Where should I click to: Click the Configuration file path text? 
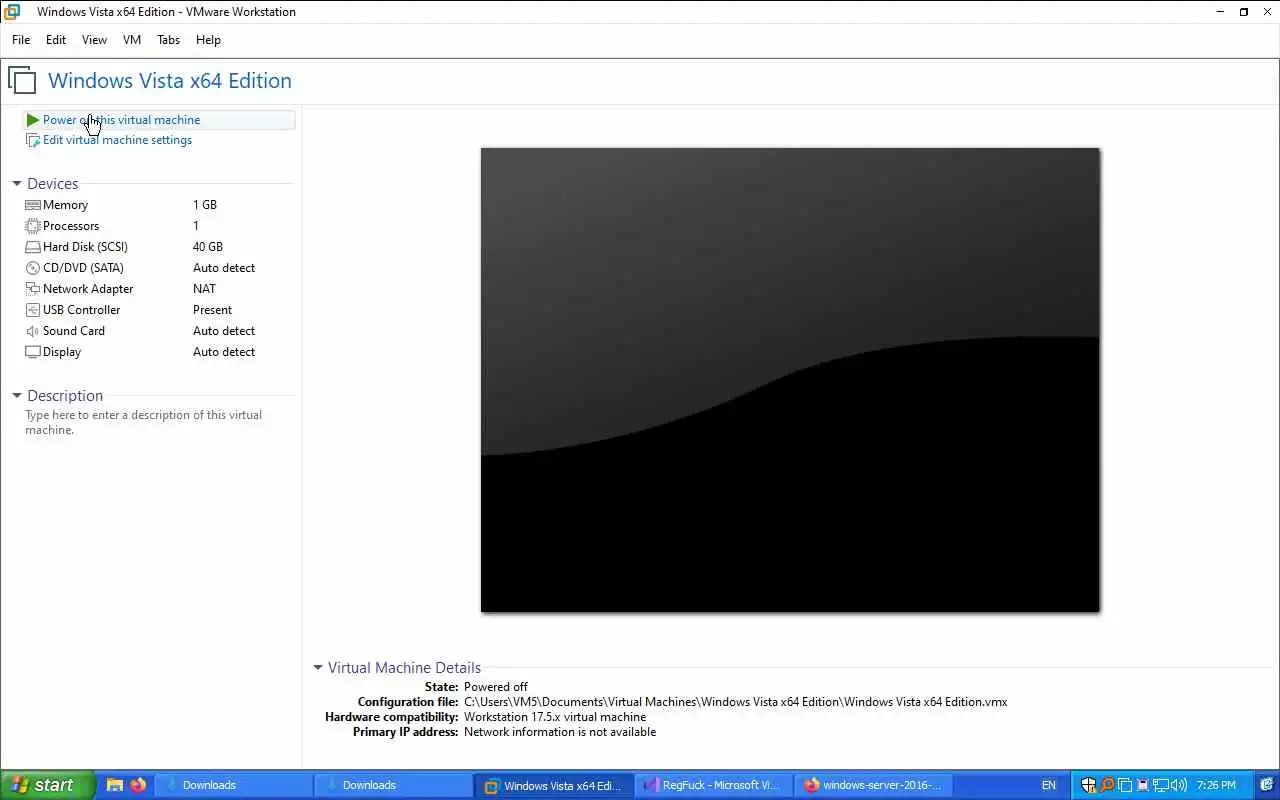[x=735, y=702]
